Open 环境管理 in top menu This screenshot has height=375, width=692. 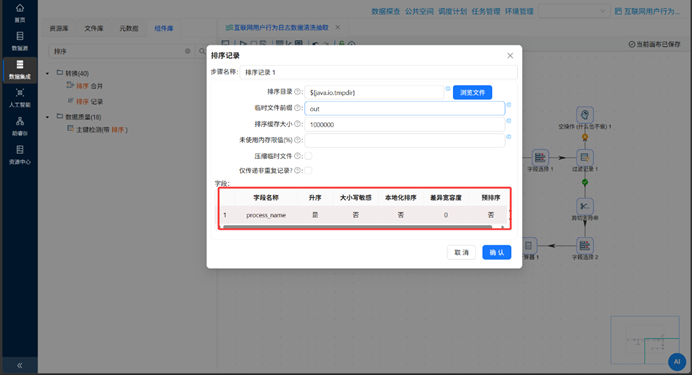(519, 11)
